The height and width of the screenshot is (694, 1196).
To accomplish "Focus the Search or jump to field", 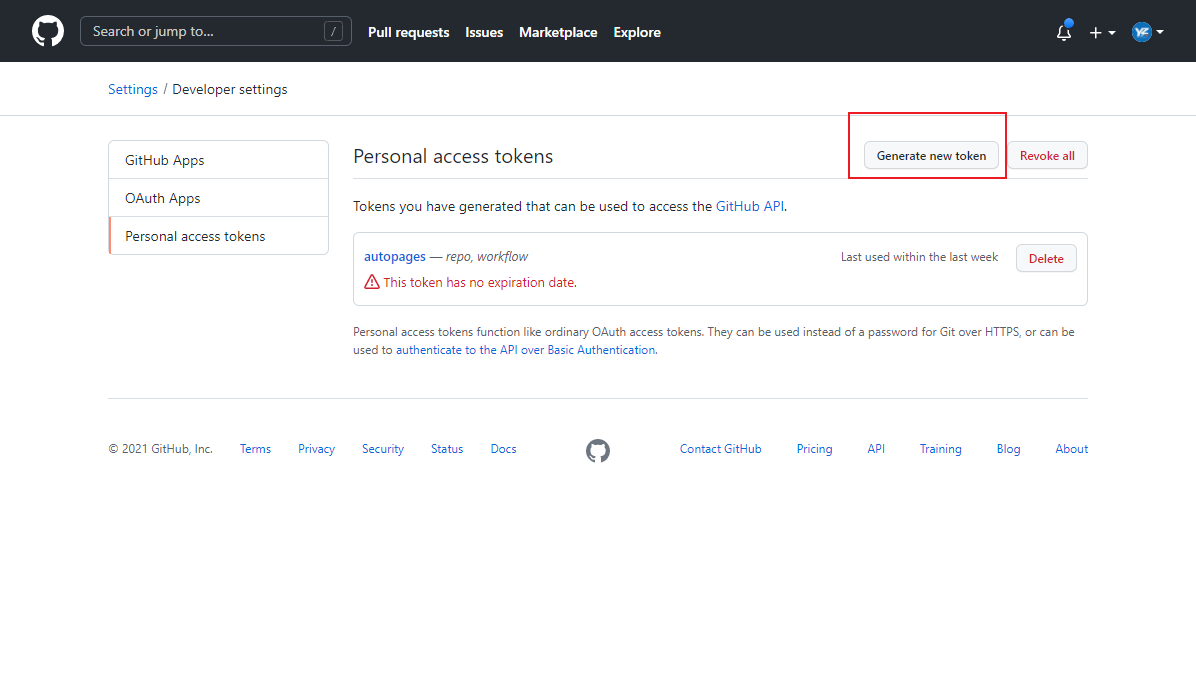I will 216,31.
